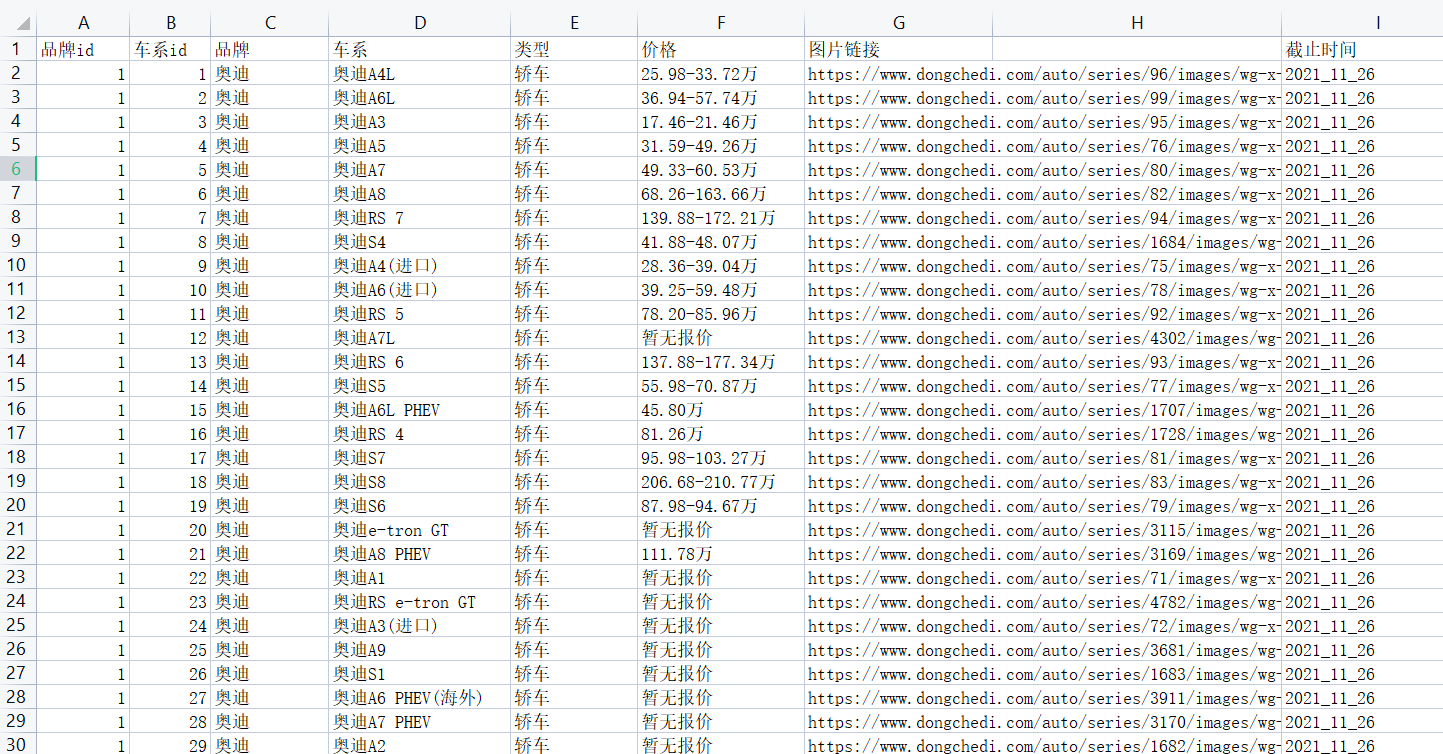Click the 车系id header cell
This screenshot has width=1443, height=754.
(170, 49)
